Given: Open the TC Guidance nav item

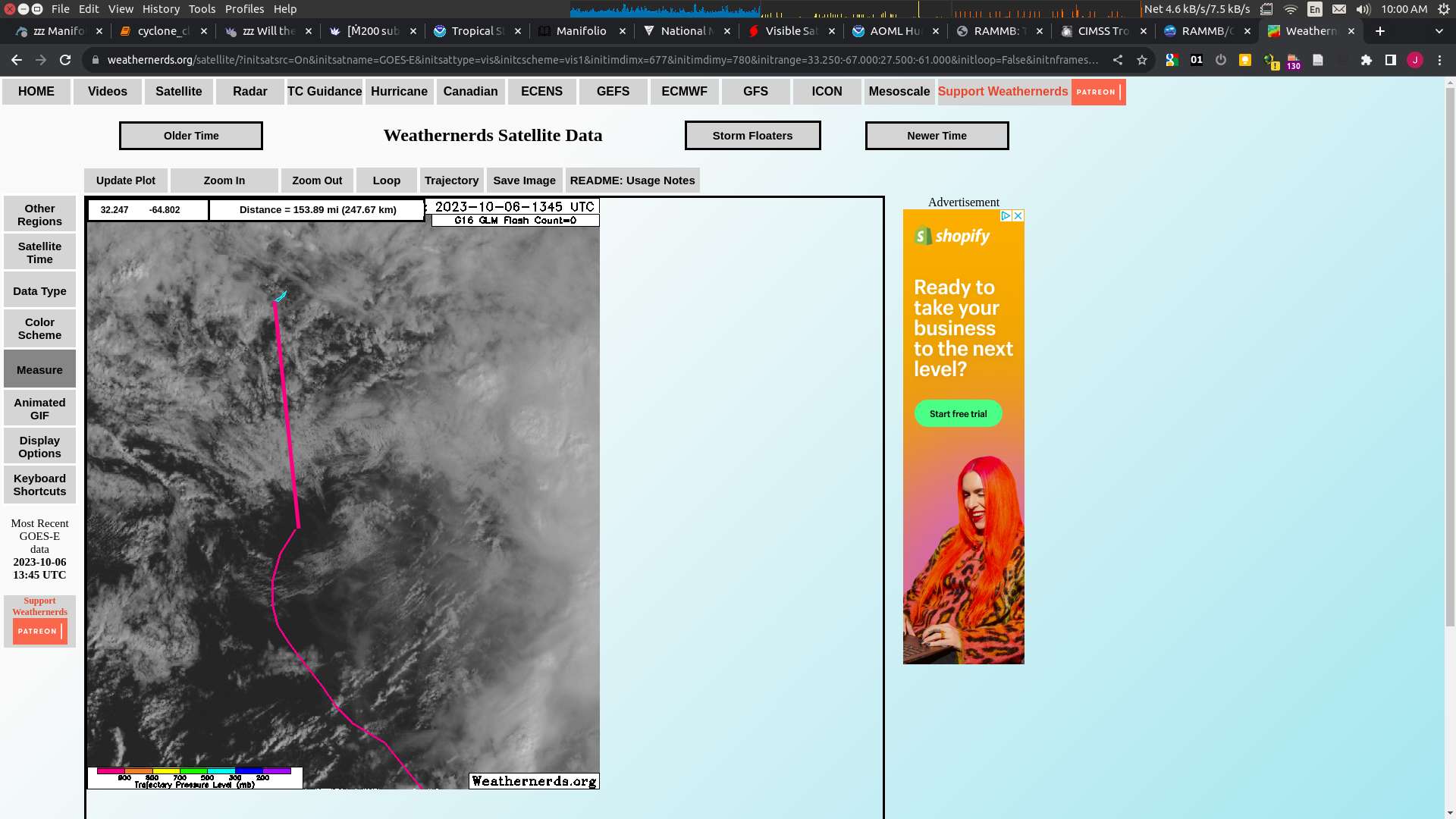Looking at the screenshot, I should tap(325, 92).
